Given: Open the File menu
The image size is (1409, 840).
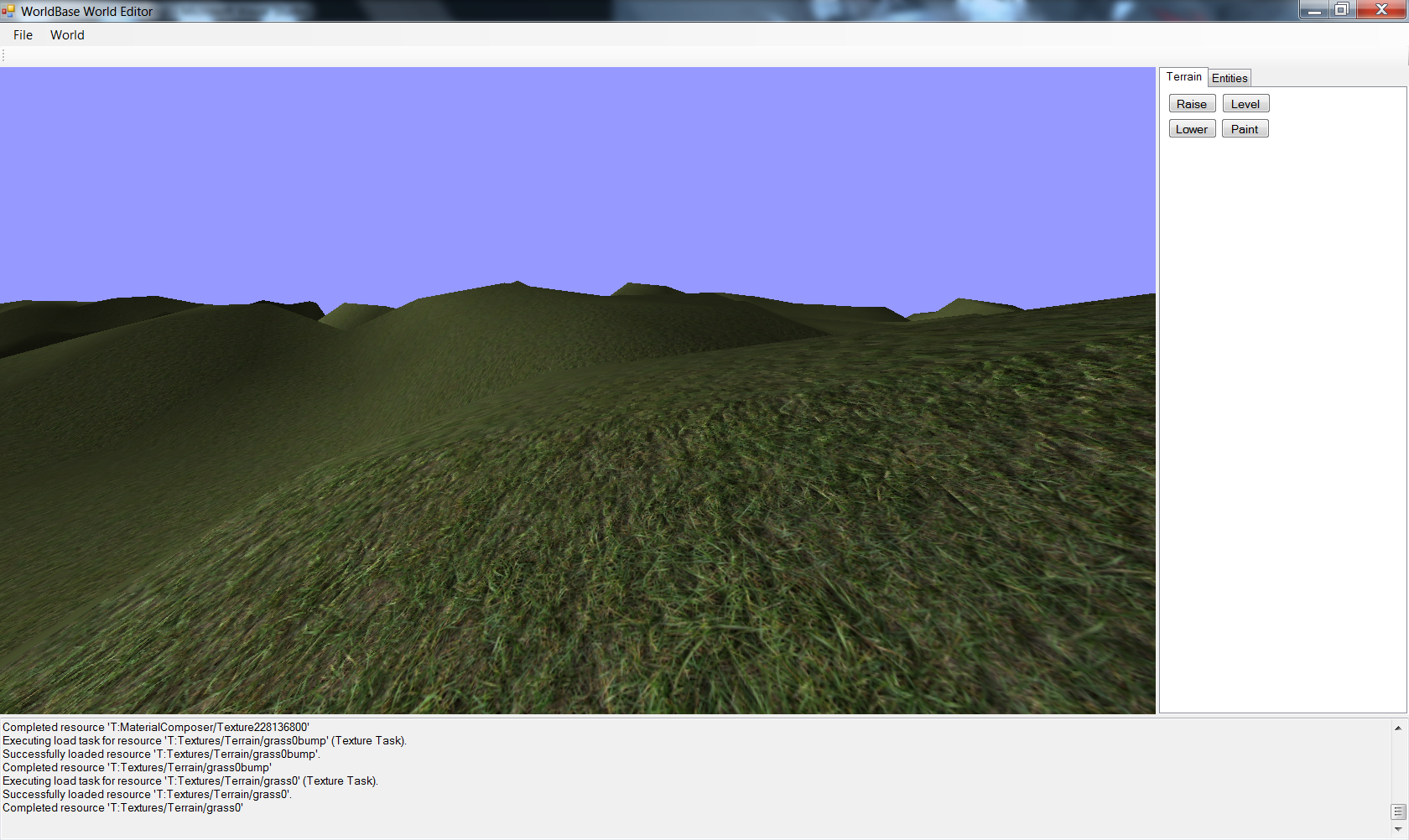Looking at the screenshot, I should pos(23,35).
